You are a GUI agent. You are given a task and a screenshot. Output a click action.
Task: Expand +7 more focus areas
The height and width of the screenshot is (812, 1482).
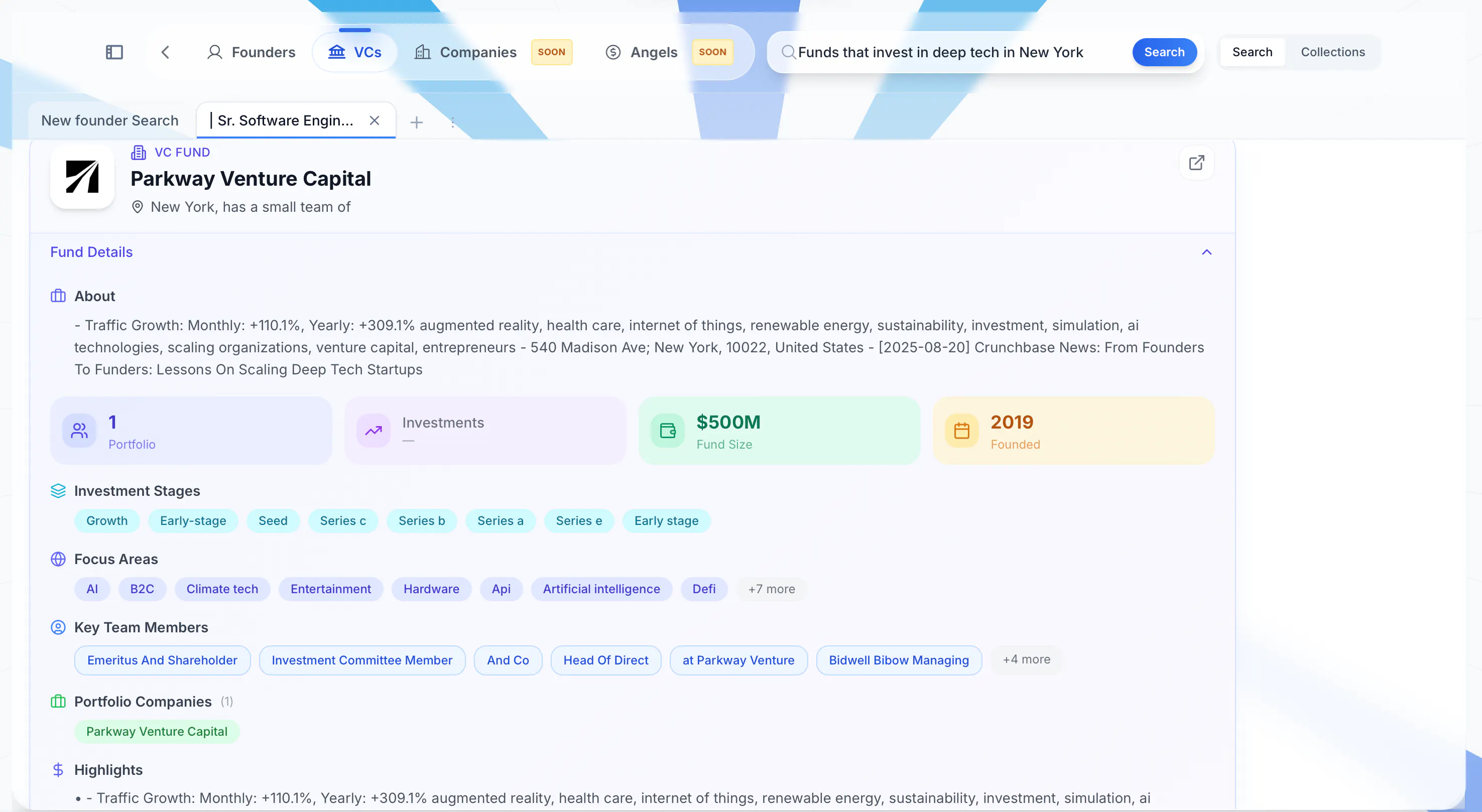tap(772, 590)
